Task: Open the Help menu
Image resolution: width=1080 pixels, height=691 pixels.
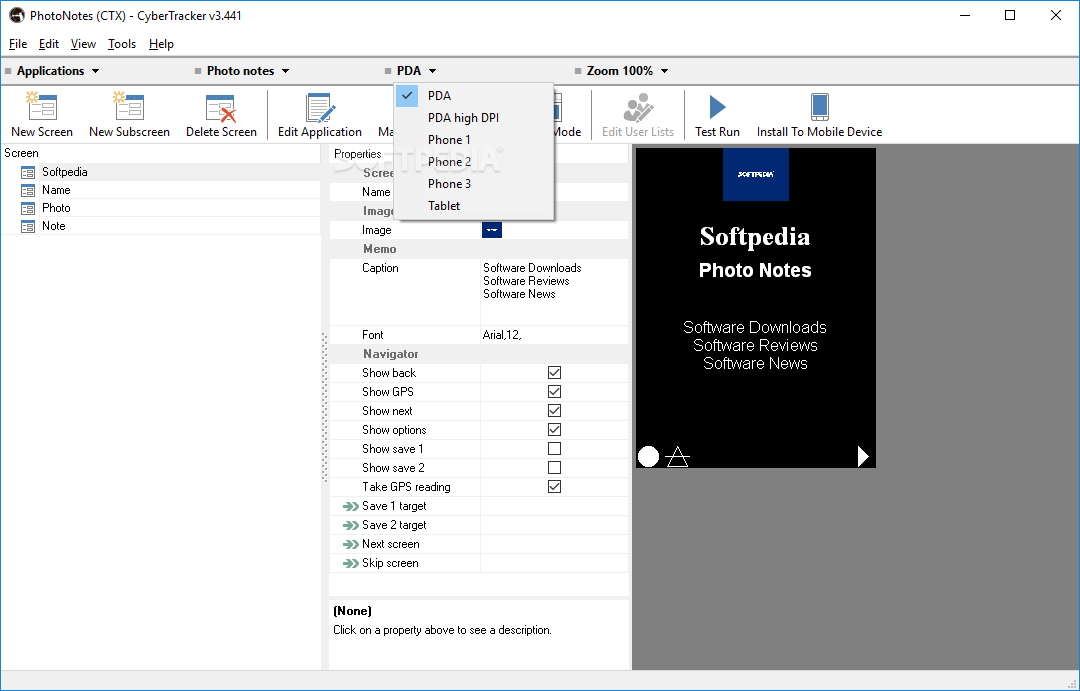Action: coord(161,44)
